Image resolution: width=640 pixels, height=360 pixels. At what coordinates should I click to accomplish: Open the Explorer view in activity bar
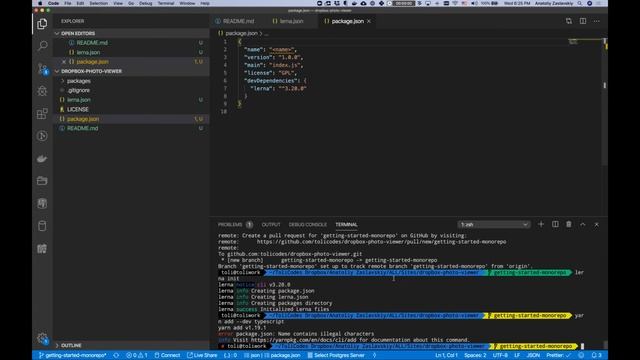[42, 24]
